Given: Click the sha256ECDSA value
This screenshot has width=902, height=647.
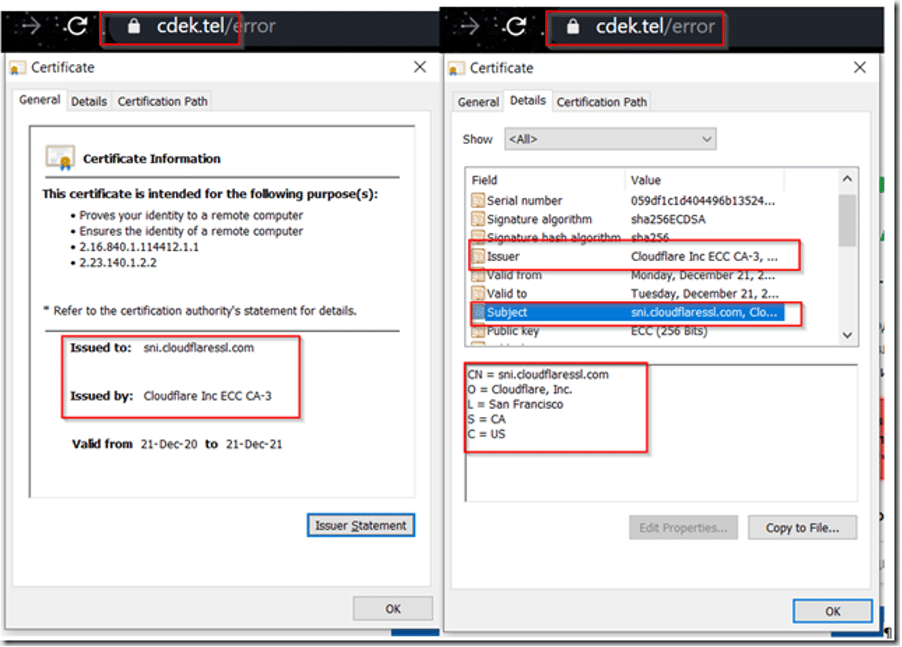Looking at the screenshot, I should coord(668,219).
